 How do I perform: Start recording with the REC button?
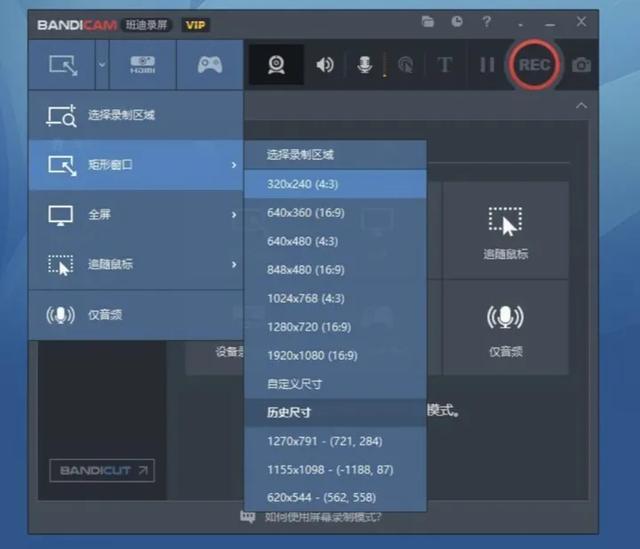(x=534, y=65)
